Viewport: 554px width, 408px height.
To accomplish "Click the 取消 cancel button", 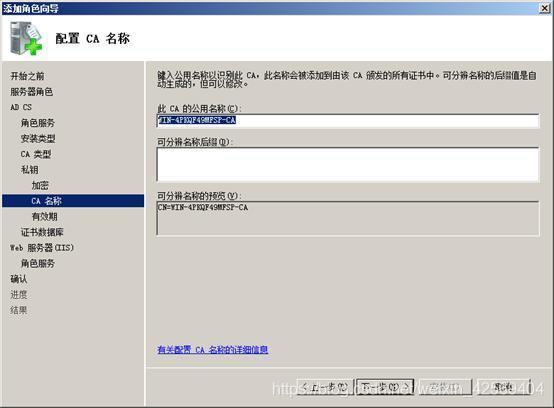I will pos(503,387).
